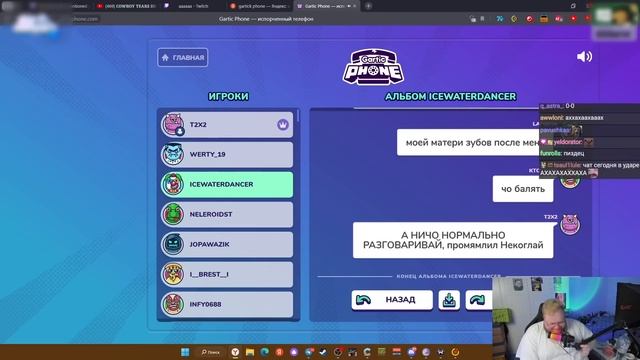Select player ICEWATERDANCER in the list
Viewport: 640px width, 360px height.
pos(227,184)
